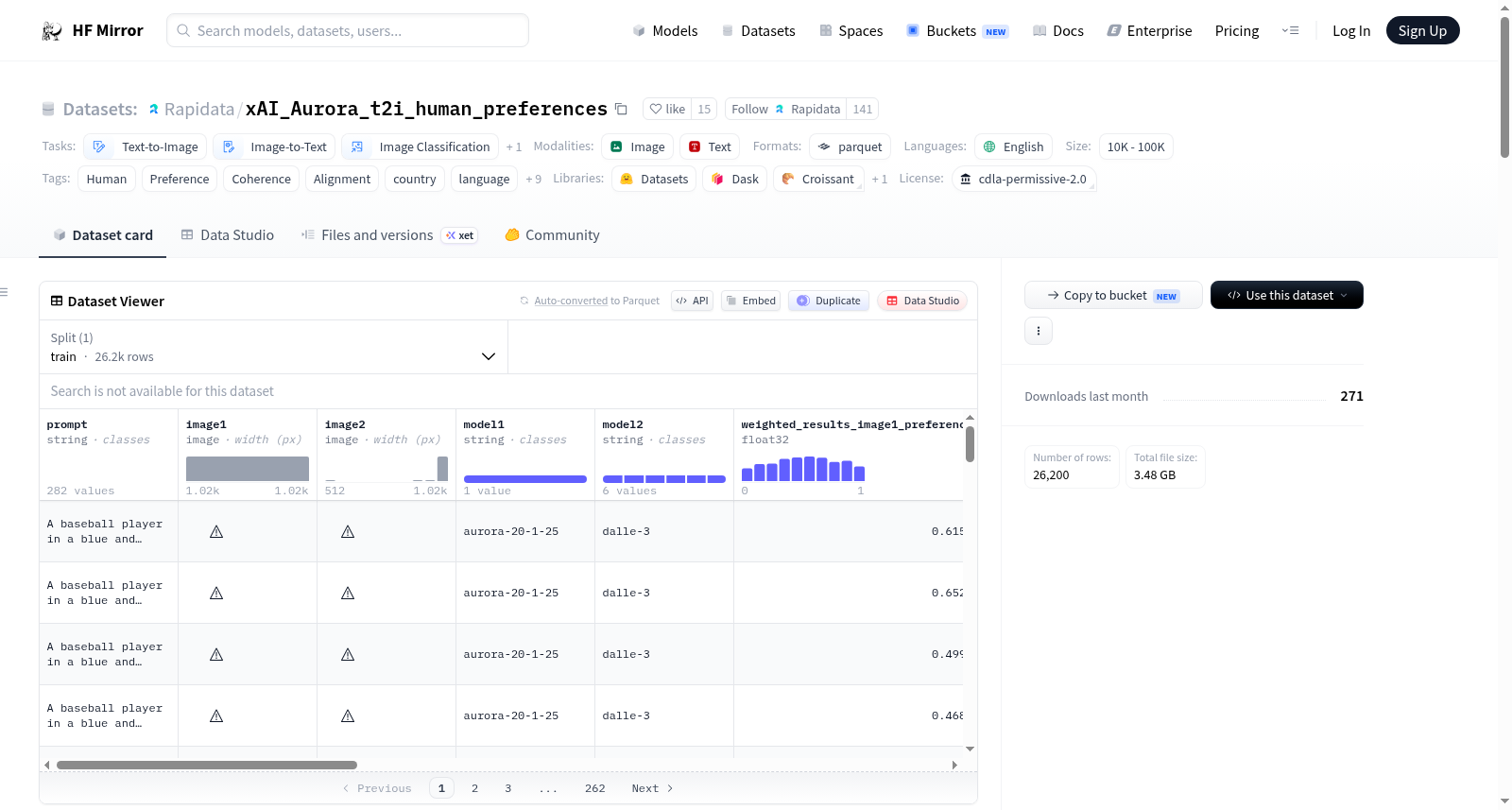This screenshot has height=810, width=1512.
Task: Copy dataset name with the copy icon
Action: (x=621, y=109)
